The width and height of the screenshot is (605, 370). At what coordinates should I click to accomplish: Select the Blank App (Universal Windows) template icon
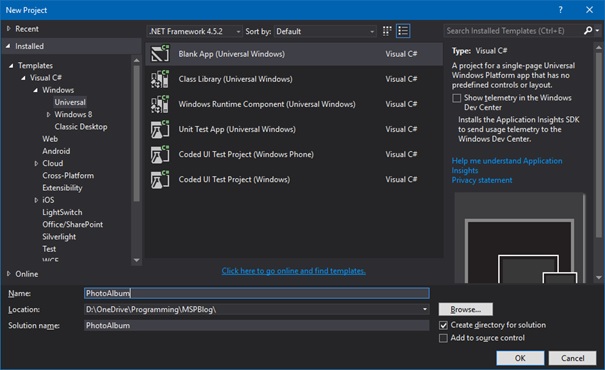click(160, 54)
